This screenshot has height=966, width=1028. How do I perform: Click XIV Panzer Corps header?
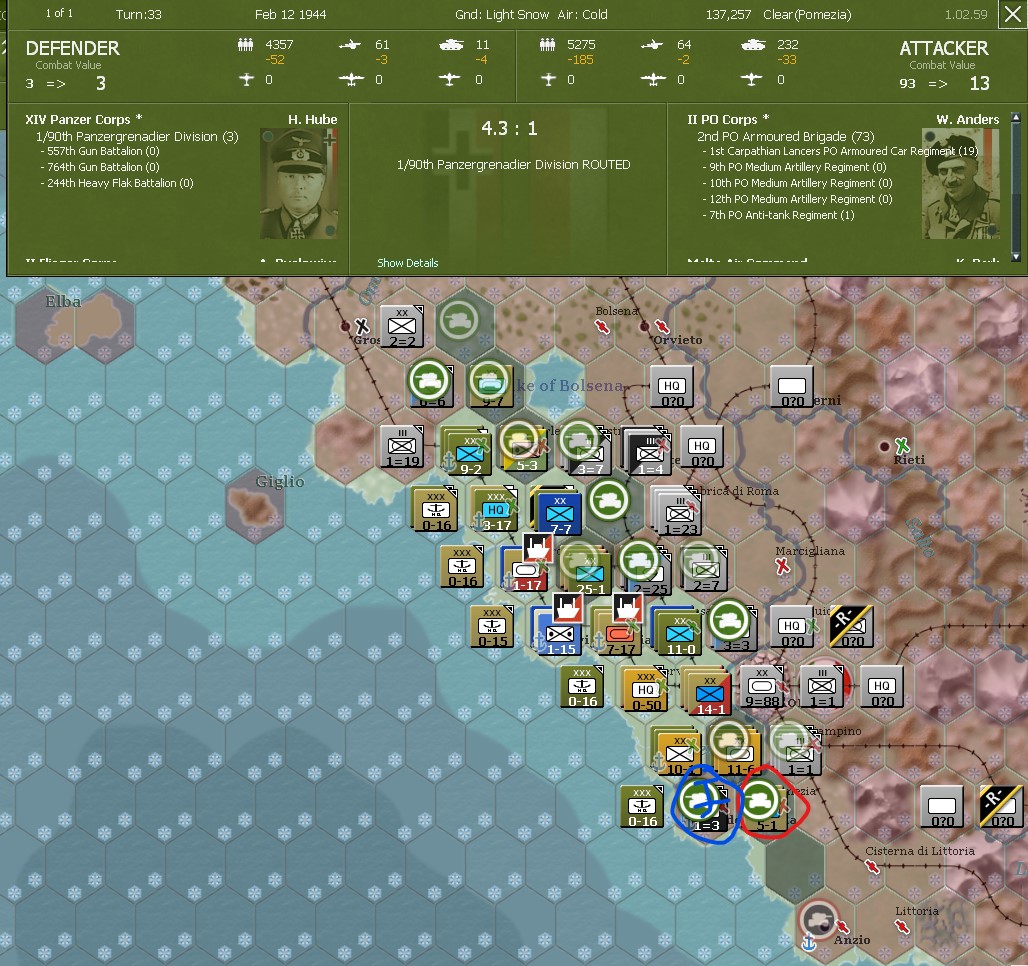pyautogui.click(x=83, y=119)
